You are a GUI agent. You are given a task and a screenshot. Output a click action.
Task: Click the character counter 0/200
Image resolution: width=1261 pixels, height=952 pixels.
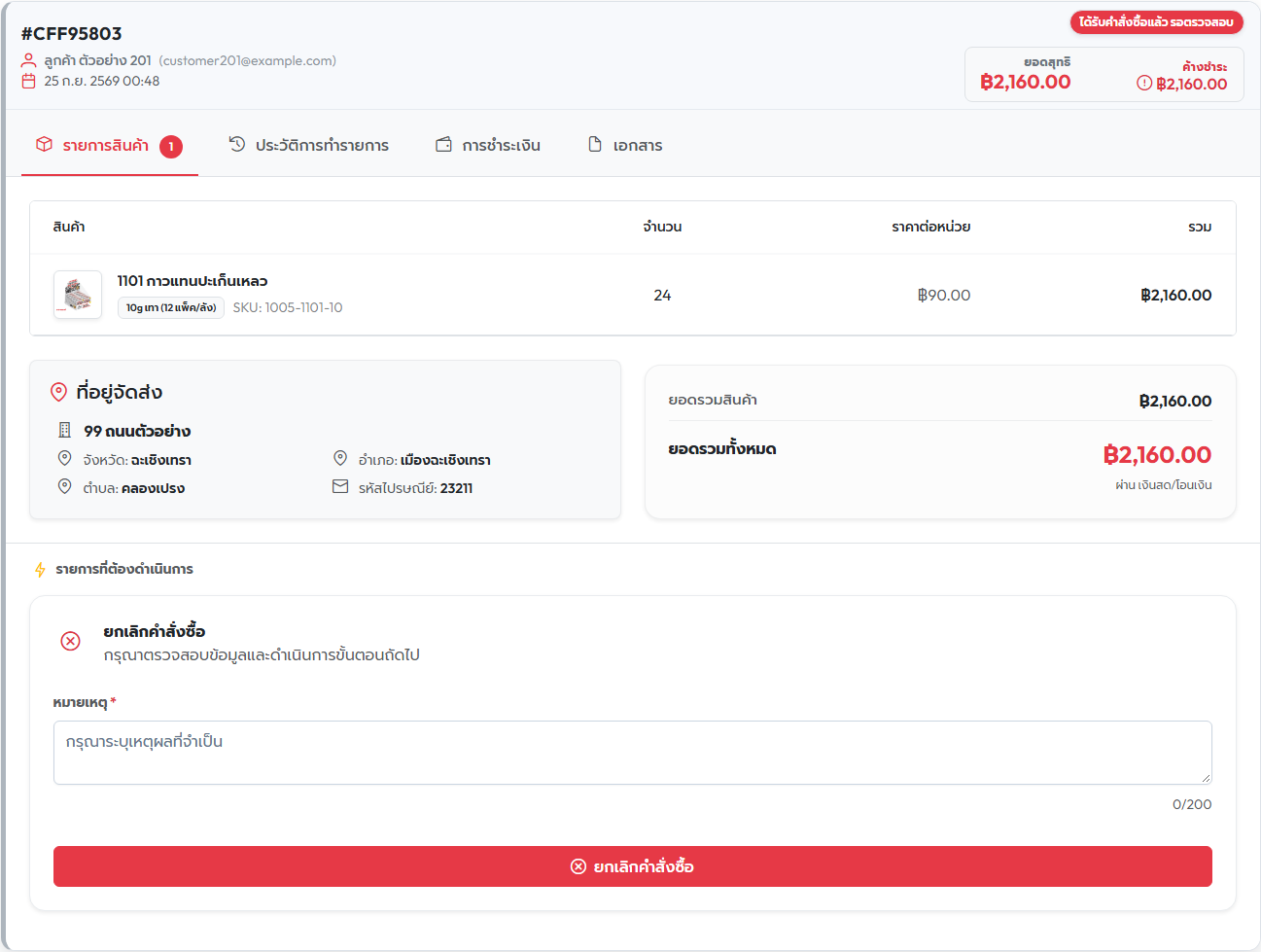(x=1192, y=804)
